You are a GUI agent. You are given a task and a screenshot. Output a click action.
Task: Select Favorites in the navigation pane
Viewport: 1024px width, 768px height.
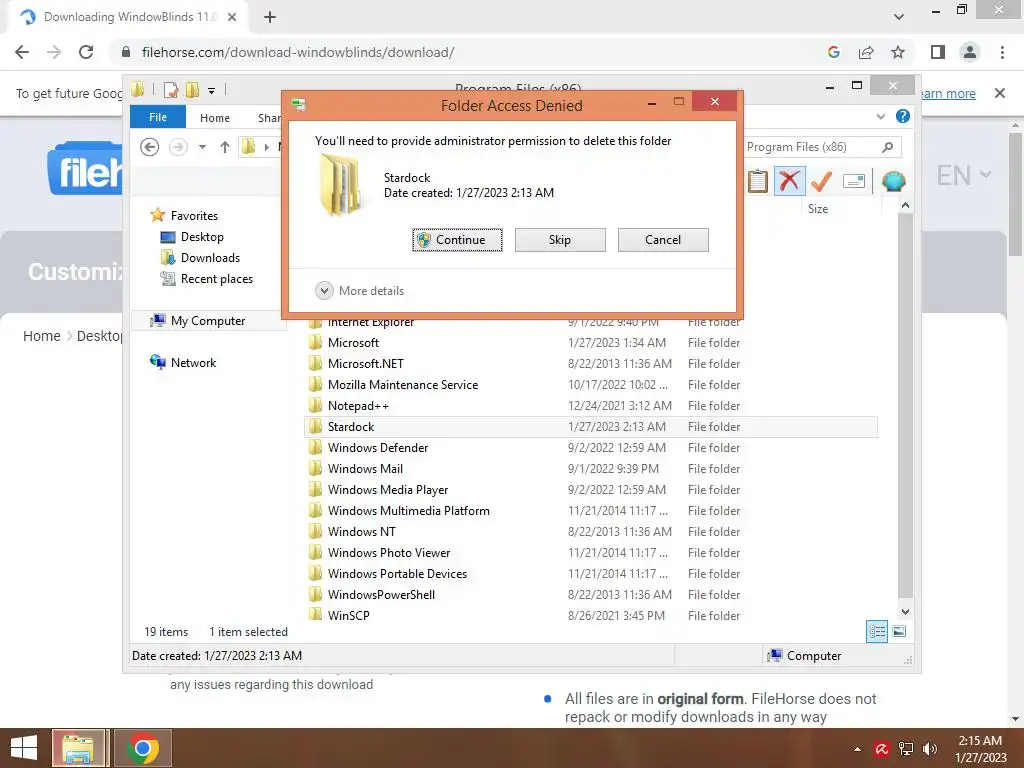194,216
